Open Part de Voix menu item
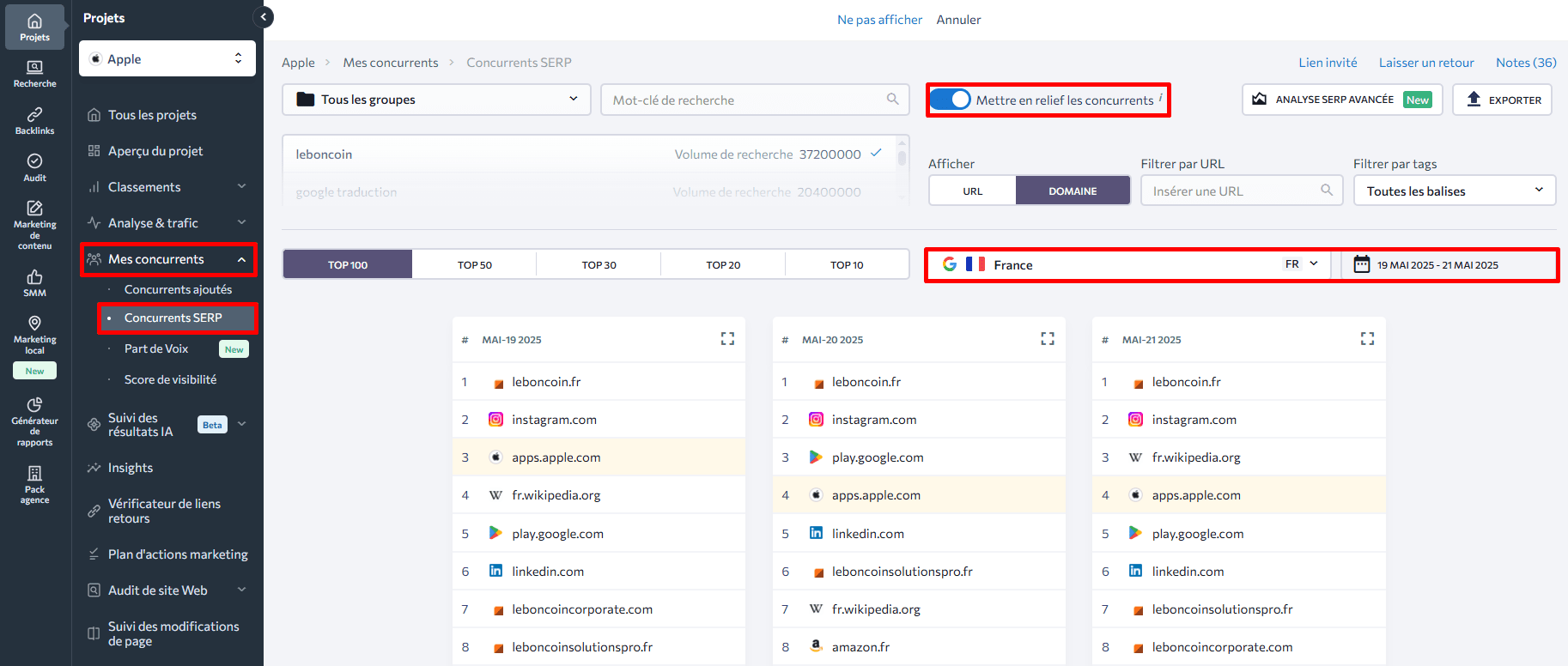Viewport: 1568px width, 666px height. pos(156,348)
